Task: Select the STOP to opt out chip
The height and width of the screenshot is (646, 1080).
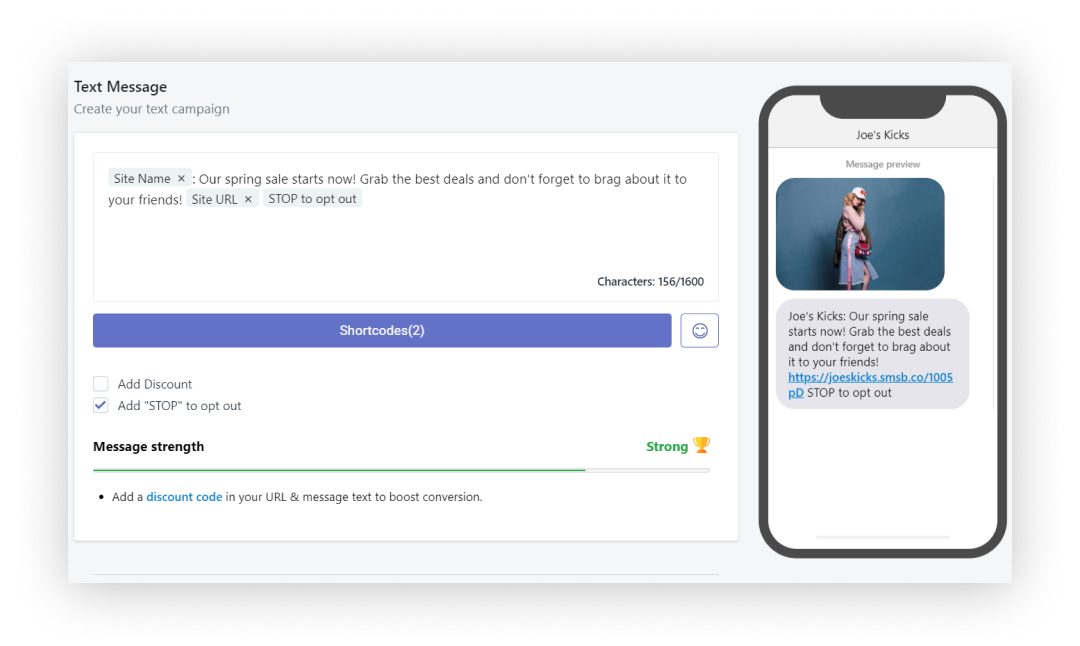Action: [x=312, y=199]
